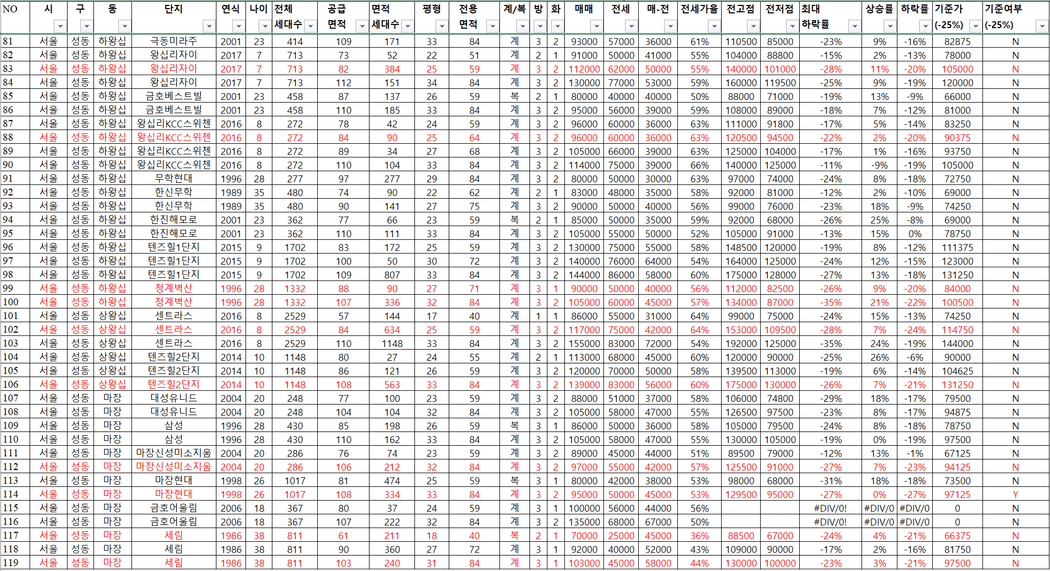Screen dimensions: 1050x571
Task: Open the filter dropdown for 전체 세대수 column
Action: click(310, 26)
